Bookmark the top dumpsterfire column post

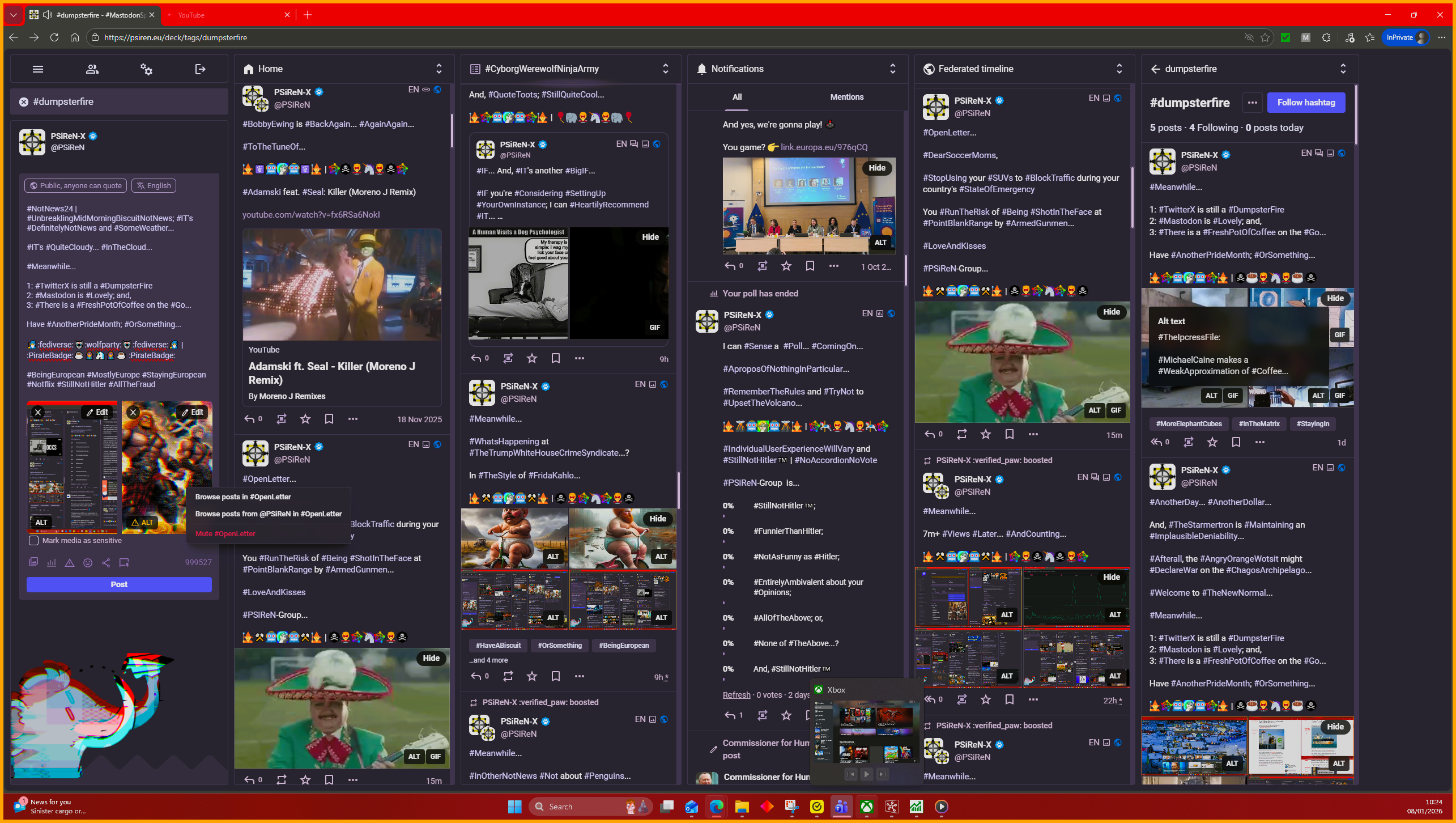click(x=1236, y=442)
